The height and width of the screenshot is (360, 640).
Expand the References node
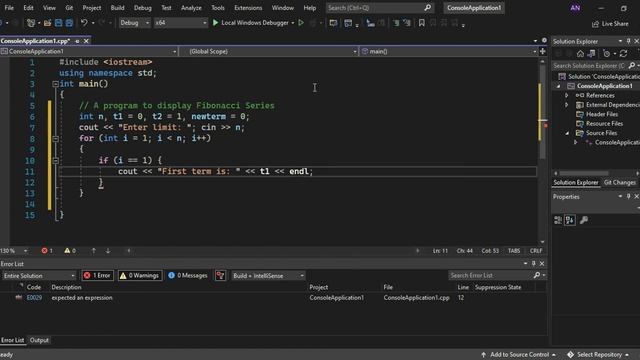567,96
